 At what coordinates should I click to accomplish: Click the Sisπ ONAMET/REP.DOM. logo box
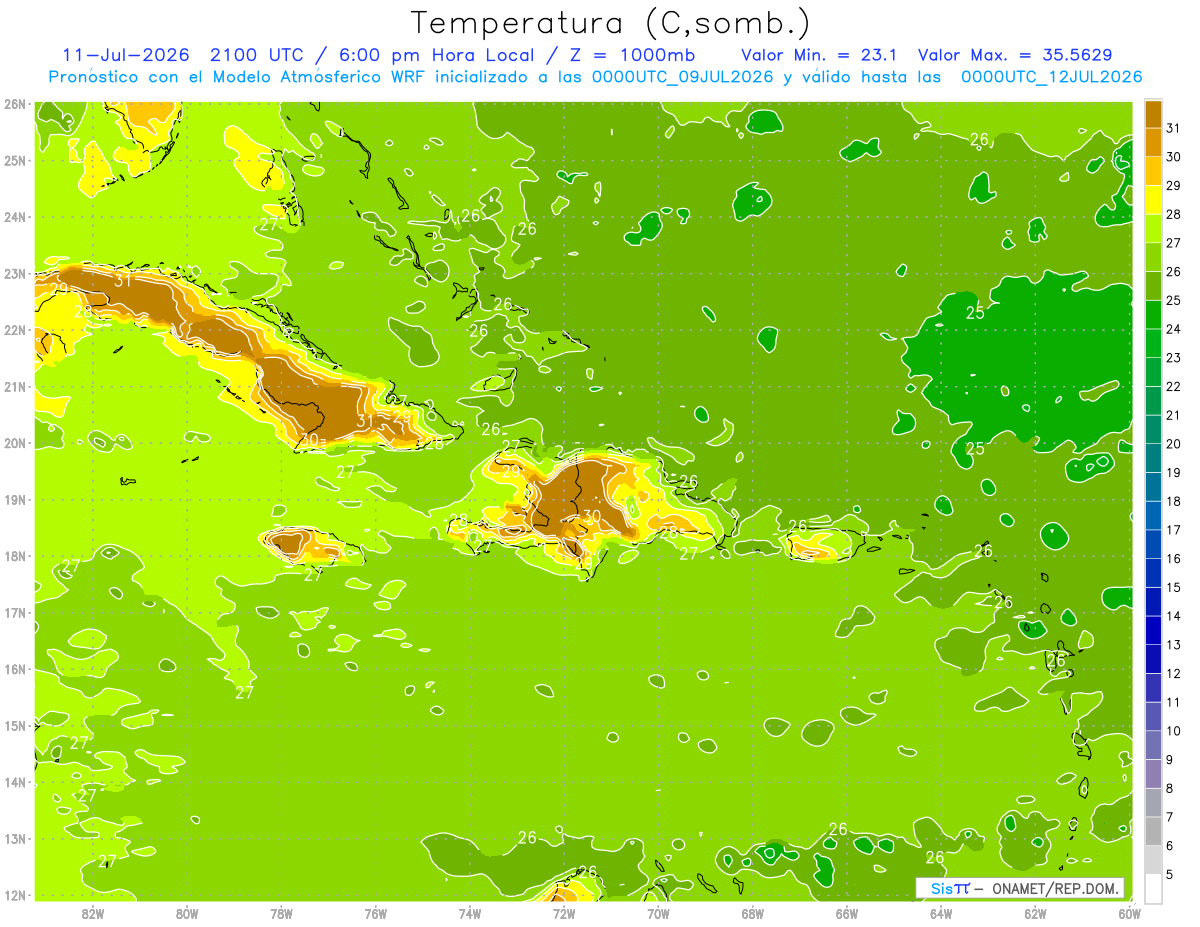[1019, 888]
